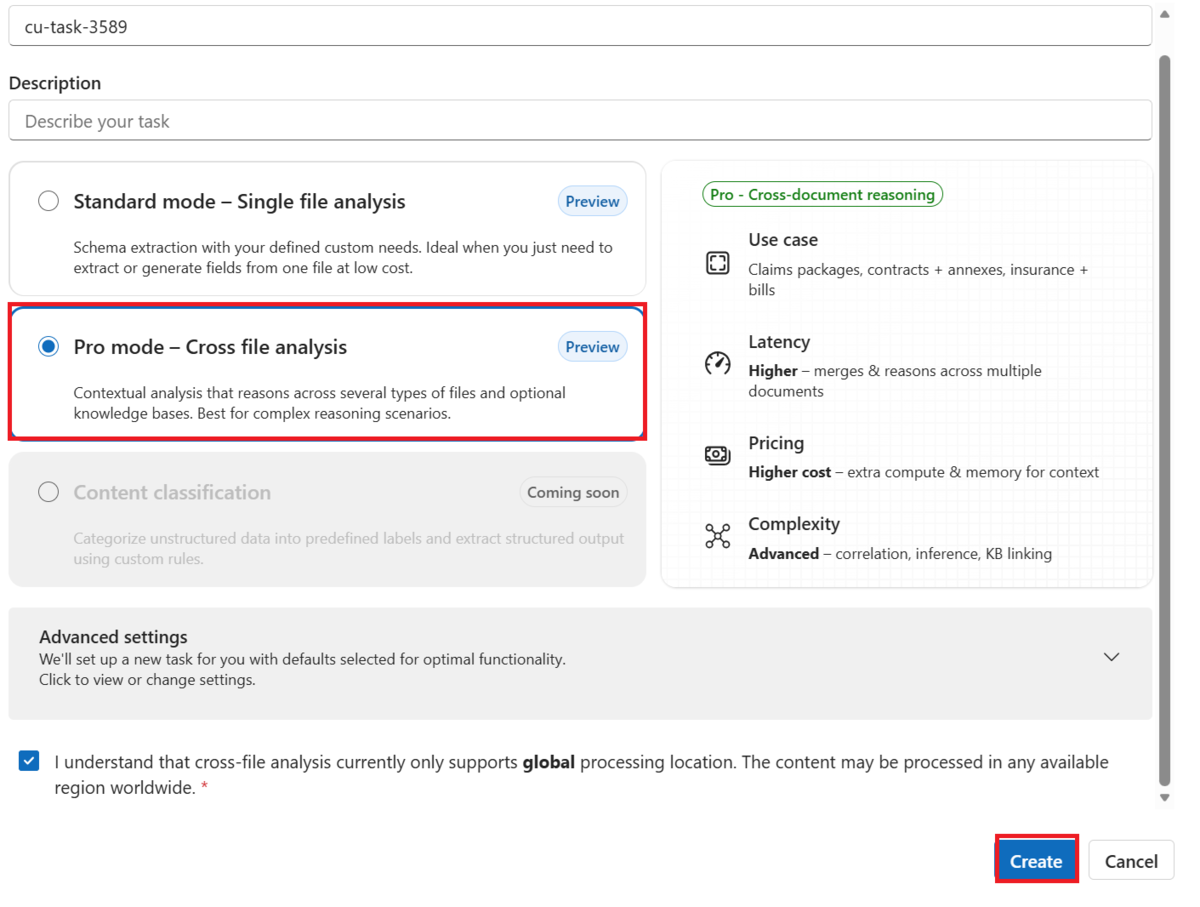
Task: Click the Latency gauge icon
Action: pyautogui.click(x=717, y=363)
